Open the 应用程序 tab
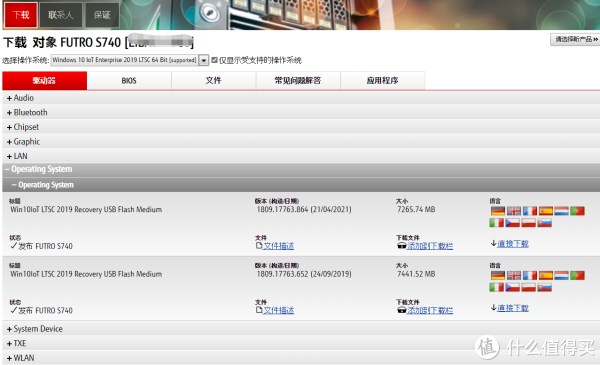The image size is (600, 365). [x=383, y=81]
